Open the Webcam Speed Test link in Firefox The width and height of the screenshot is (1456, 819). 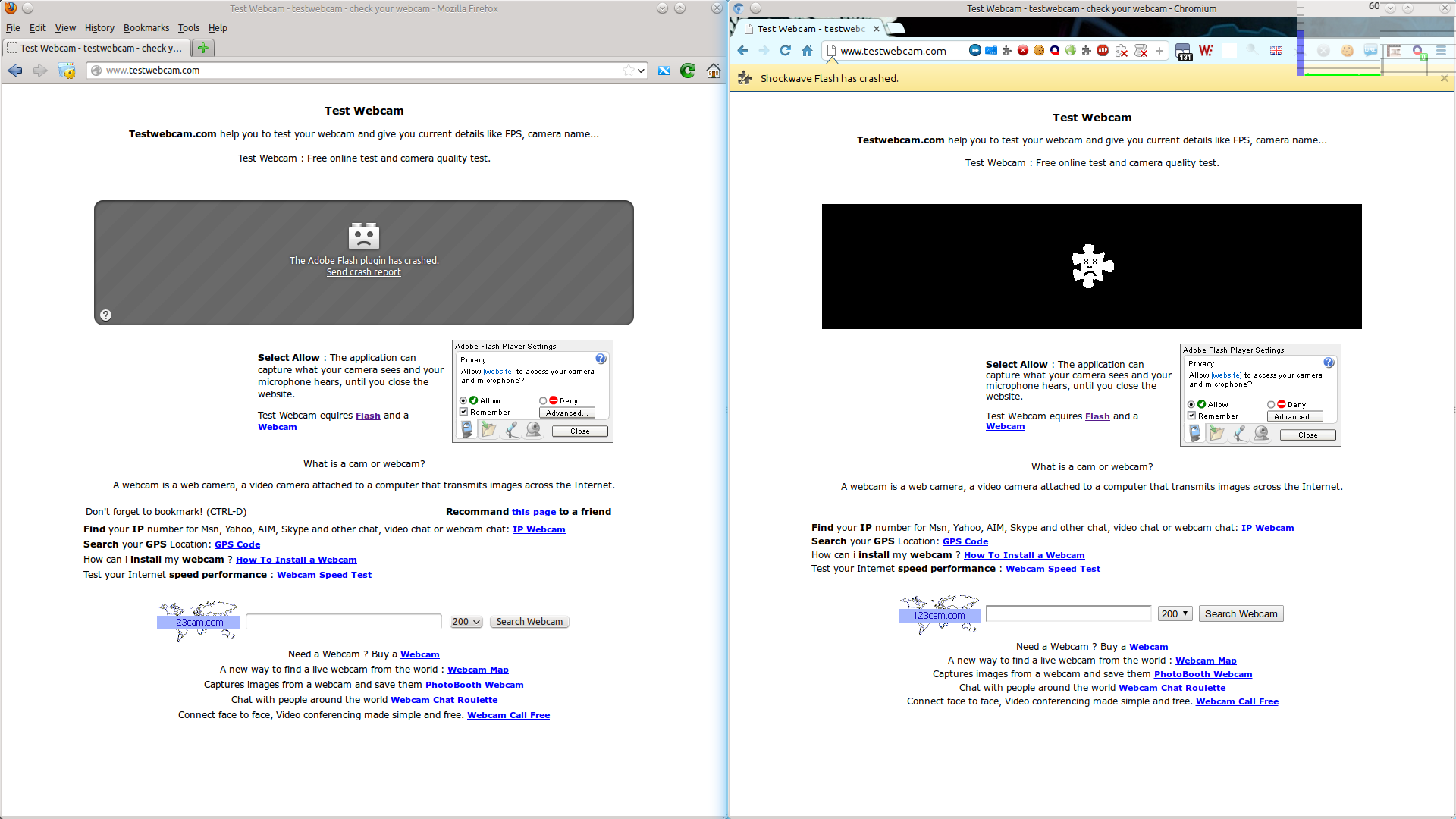pos(325,575)
